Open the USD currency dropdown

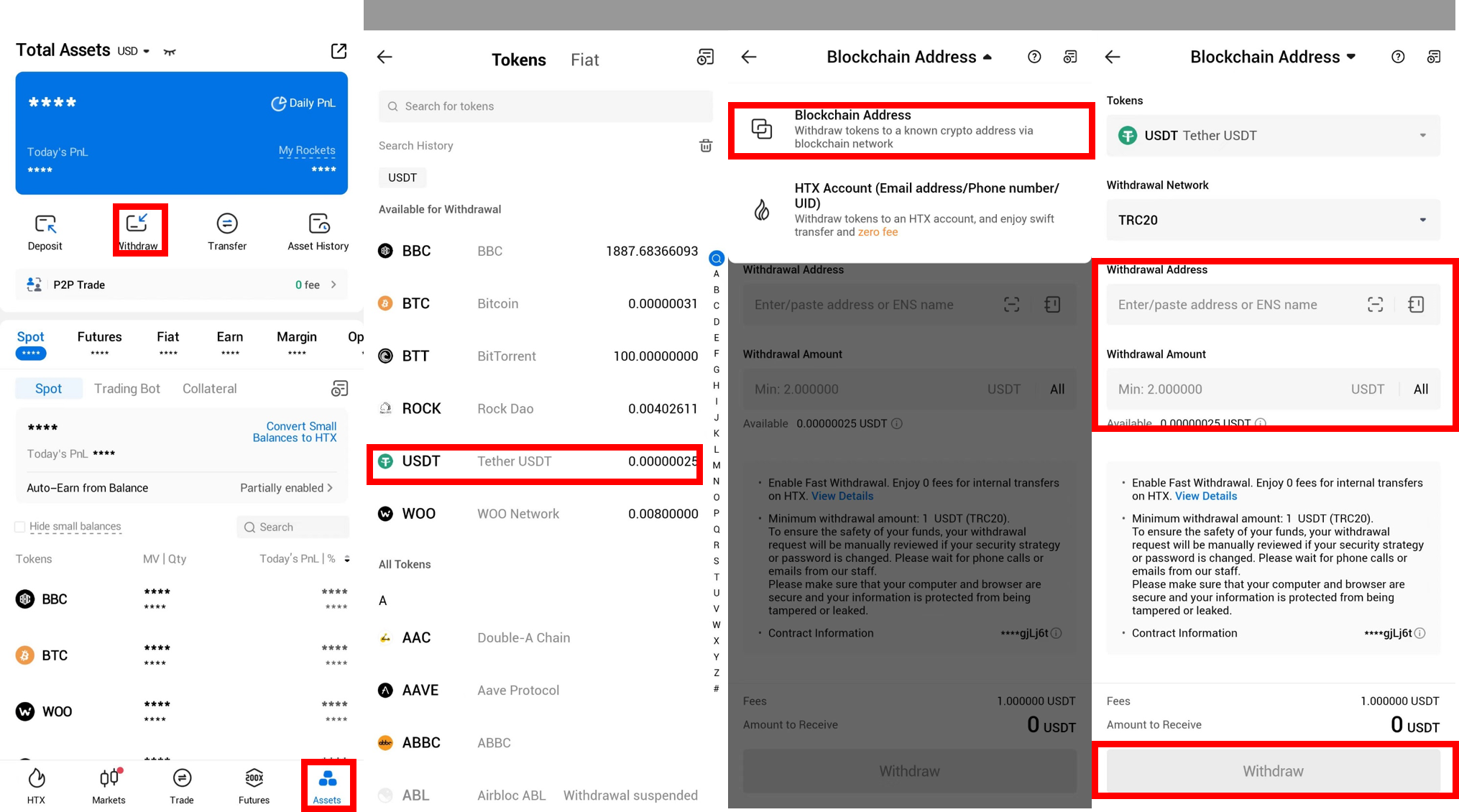point(134,51)
